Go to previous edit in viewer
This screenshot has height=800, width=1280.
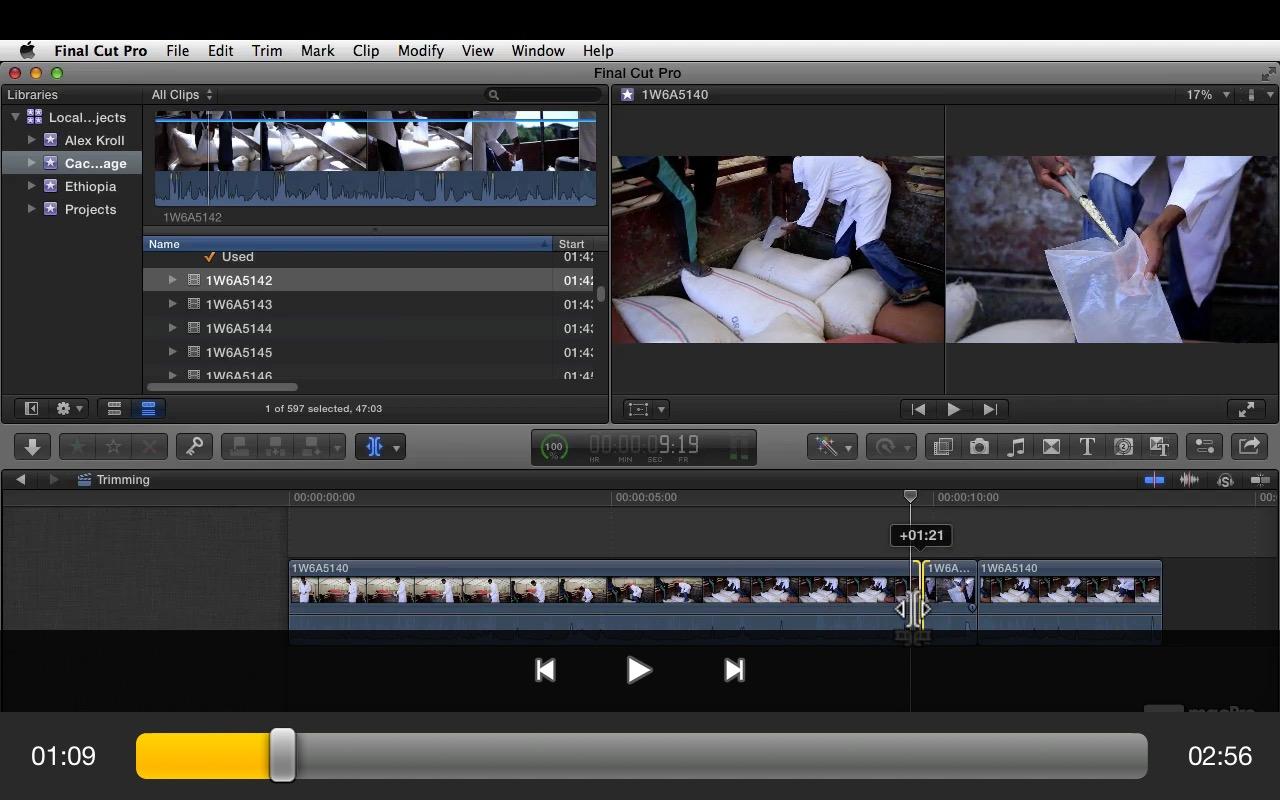click(917, 409)
